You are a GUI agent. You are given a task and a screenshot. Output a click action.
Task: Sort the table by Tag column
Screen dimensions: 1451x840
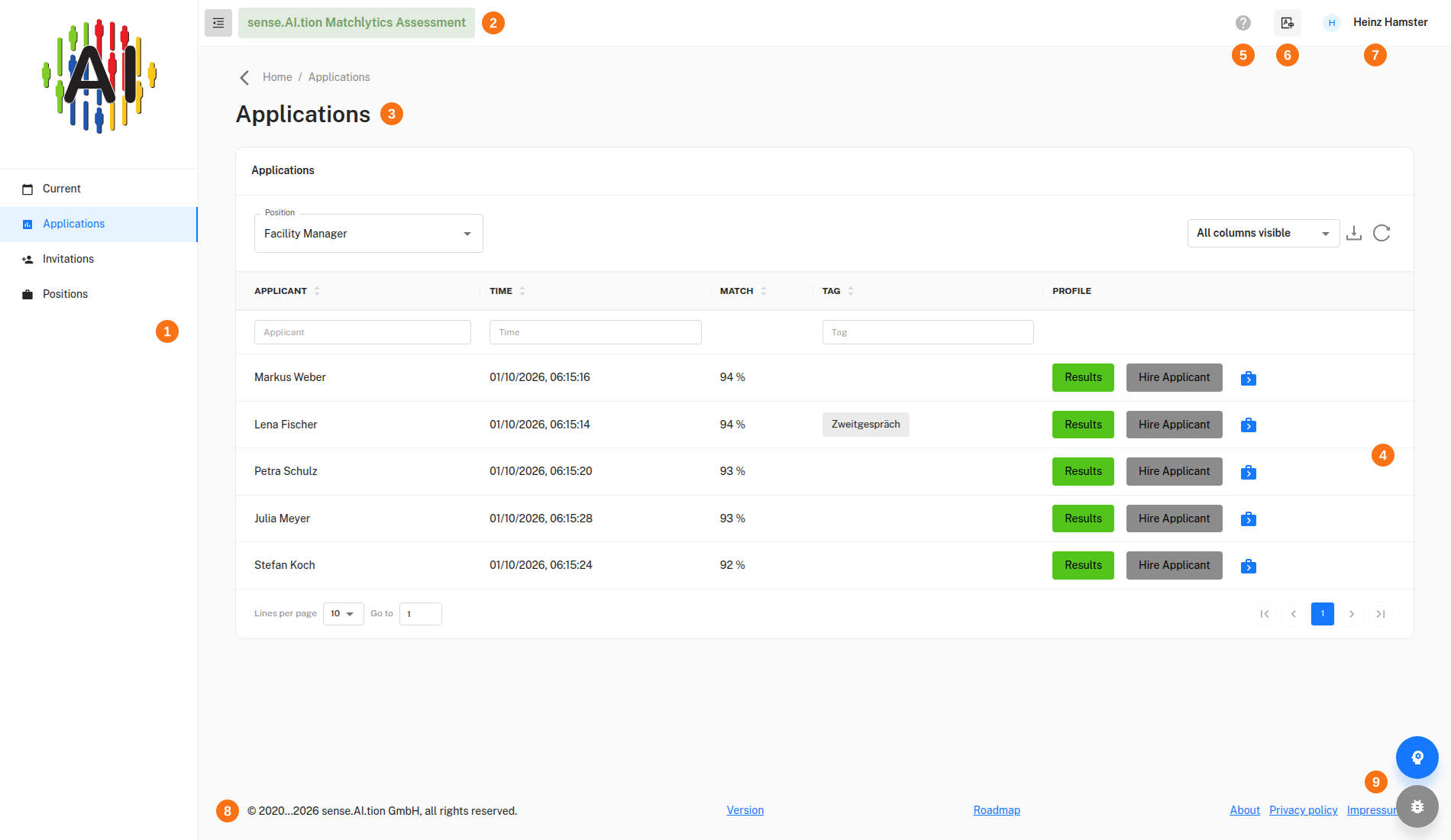pyautogui.click(x=851, y=291)
